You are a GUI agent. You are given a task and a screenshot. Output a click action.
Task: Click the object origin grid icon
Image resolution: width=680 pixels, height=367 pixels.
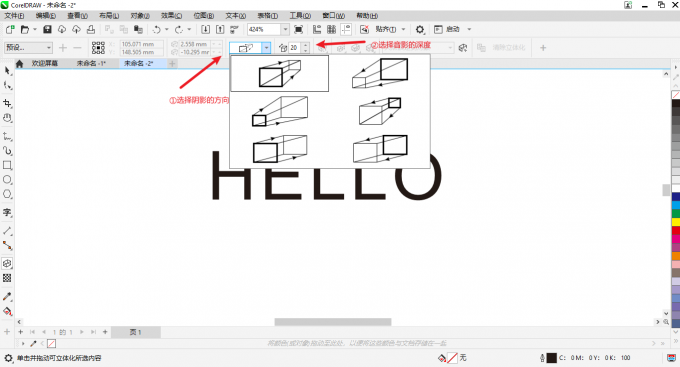[x=98, y=48]
